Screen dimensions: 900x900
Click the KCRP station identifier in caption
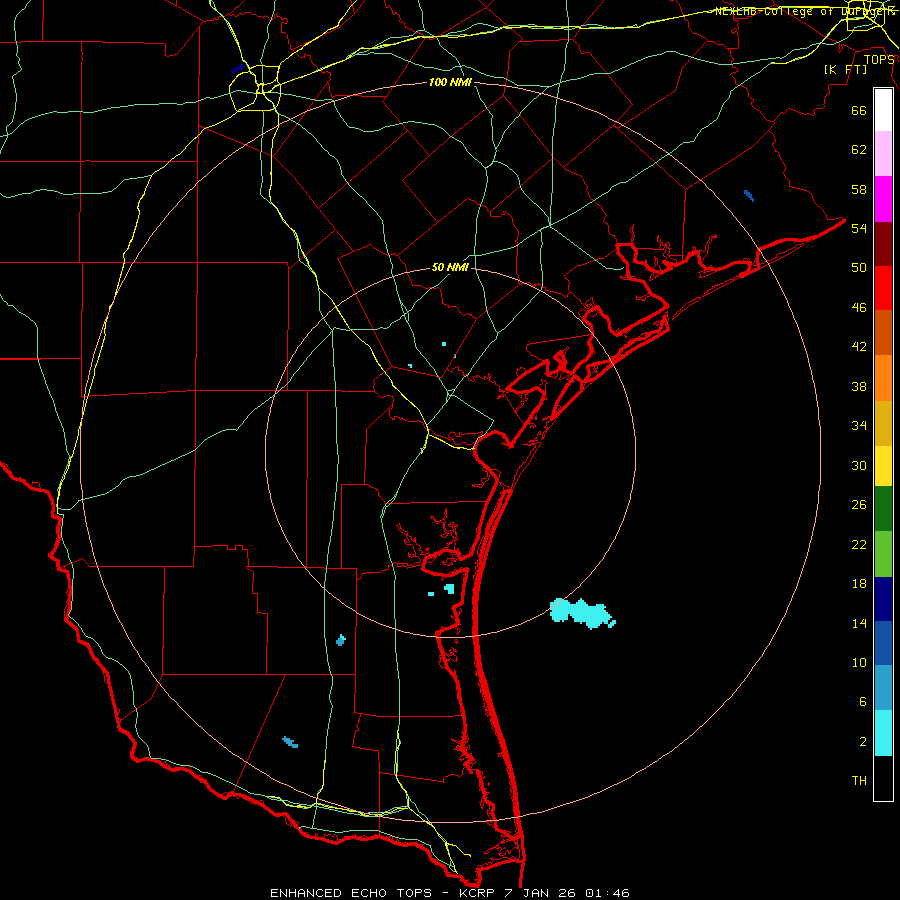(x=476, y=893)
